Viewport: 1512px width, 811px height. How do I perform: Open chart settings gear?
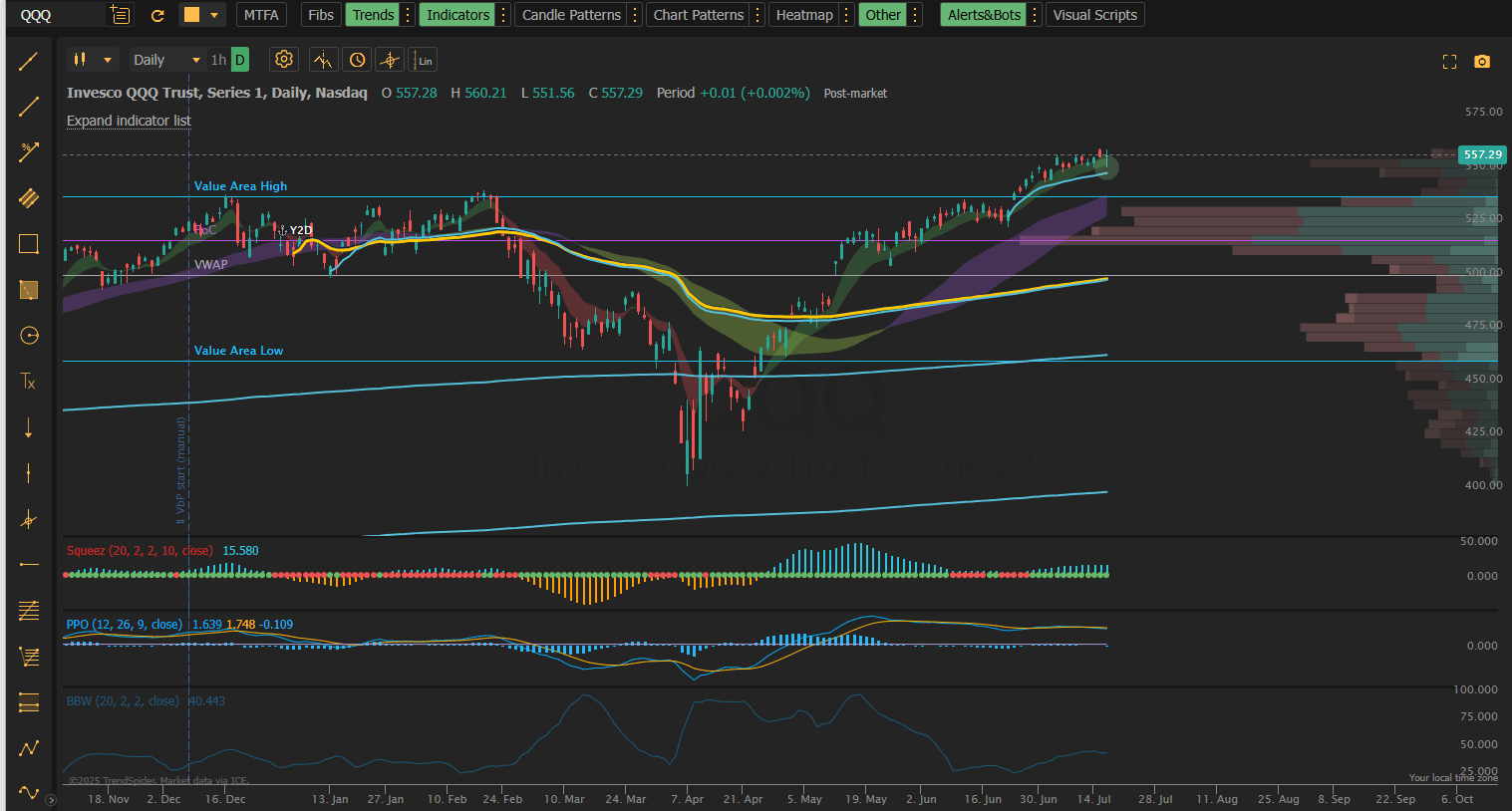pyautogui.click(x=284, y=60)
